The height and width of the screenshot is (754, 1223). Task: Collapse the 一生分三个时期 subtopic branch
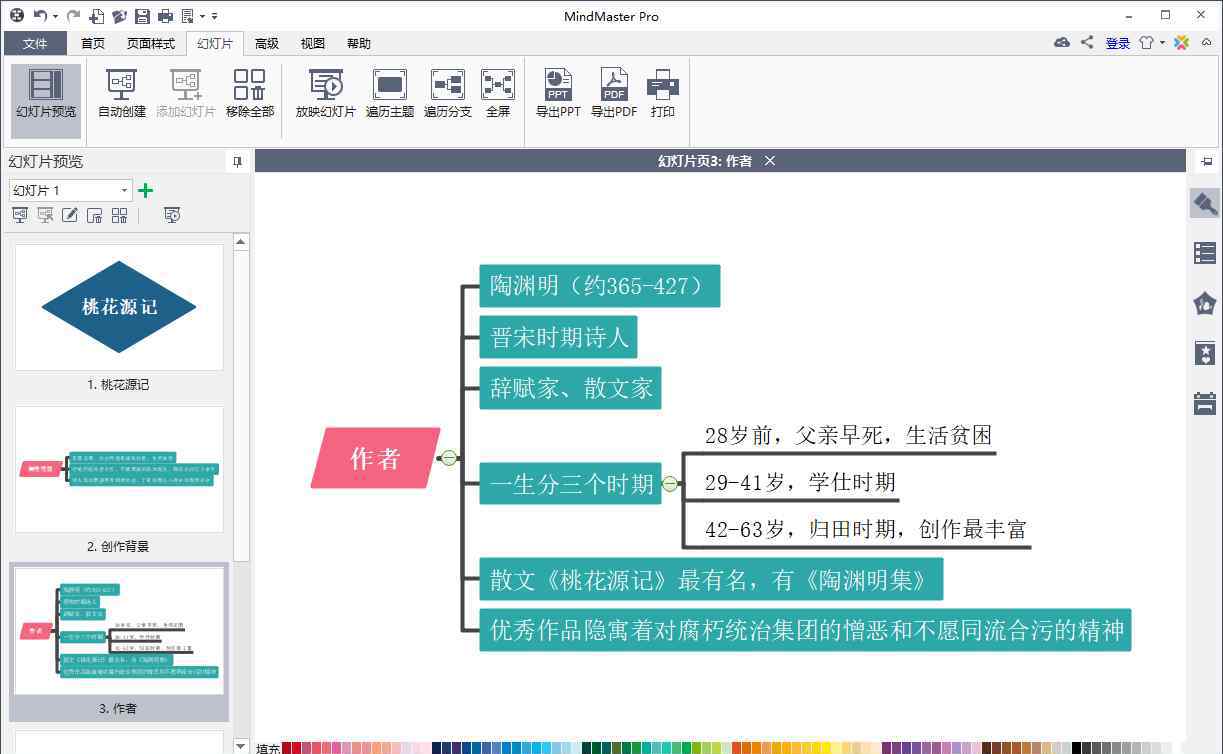tap(669, 484)
